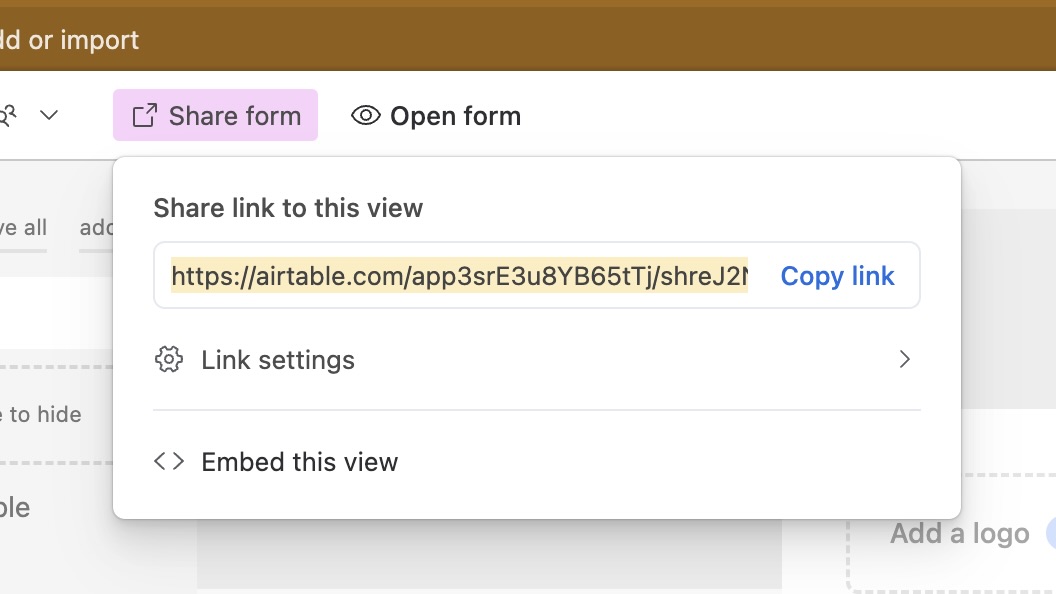Open the Link settings menu entry
The height and width of the screenshot is (594, 1056).
278,360
